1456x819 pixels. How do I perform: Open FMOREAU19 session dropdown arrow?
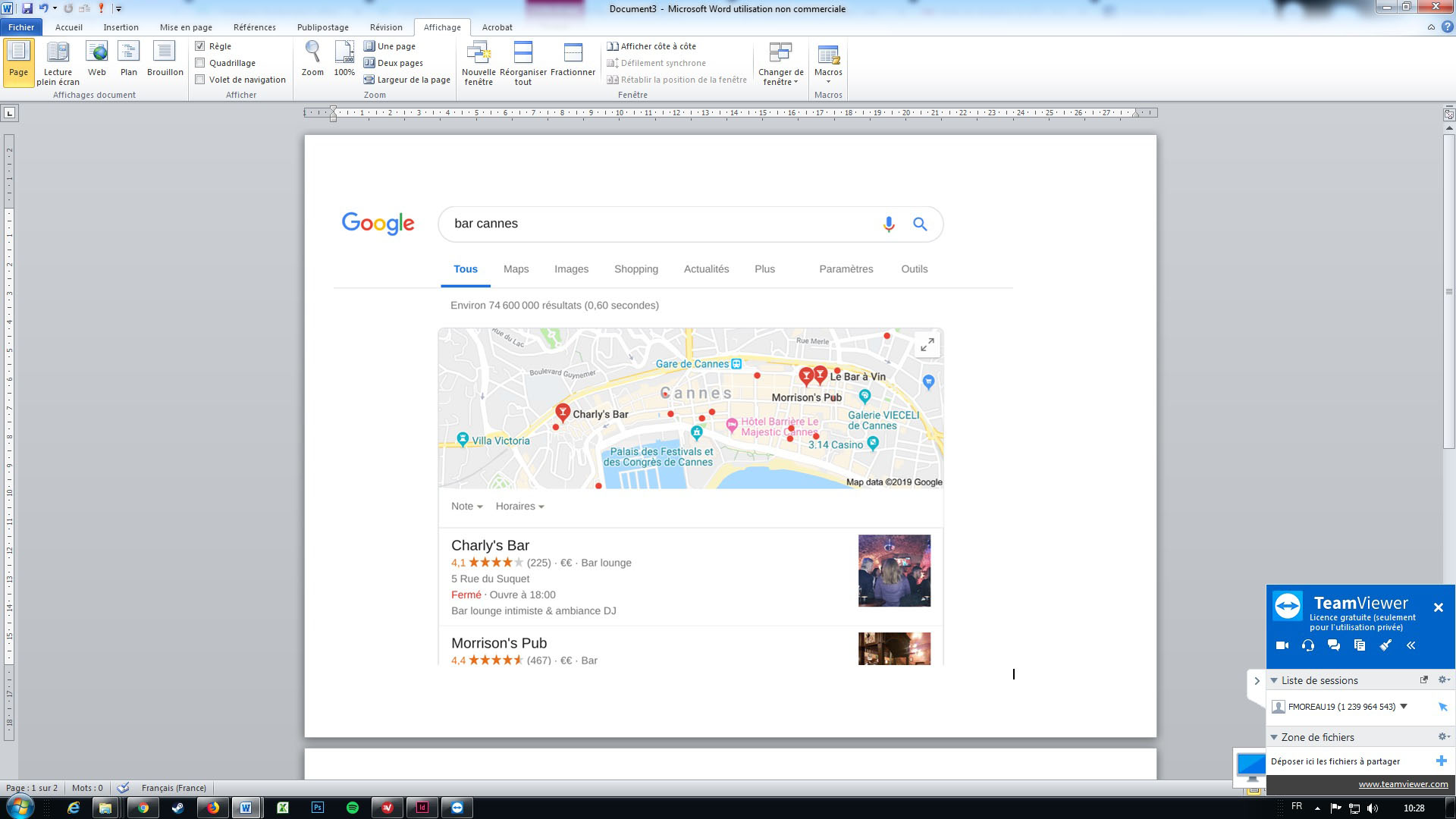pos(1404,706)
